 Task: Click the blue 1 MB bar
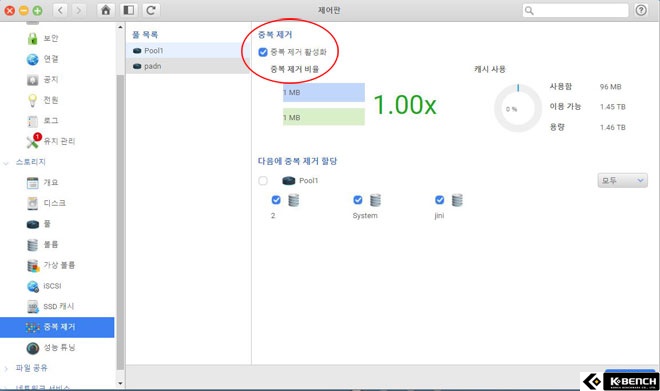(324, 93)
